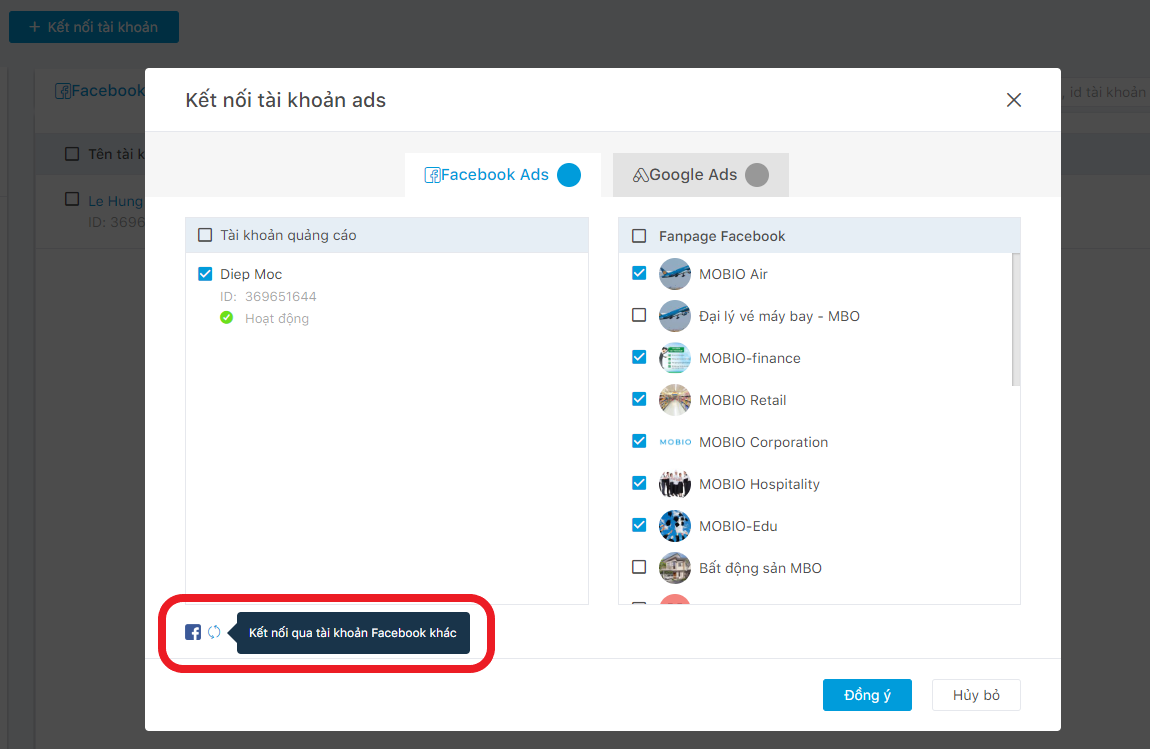Uncheck the MOBIO-finance fanpage
Viewport: 1150px width, 749px height.
point(640,357)
